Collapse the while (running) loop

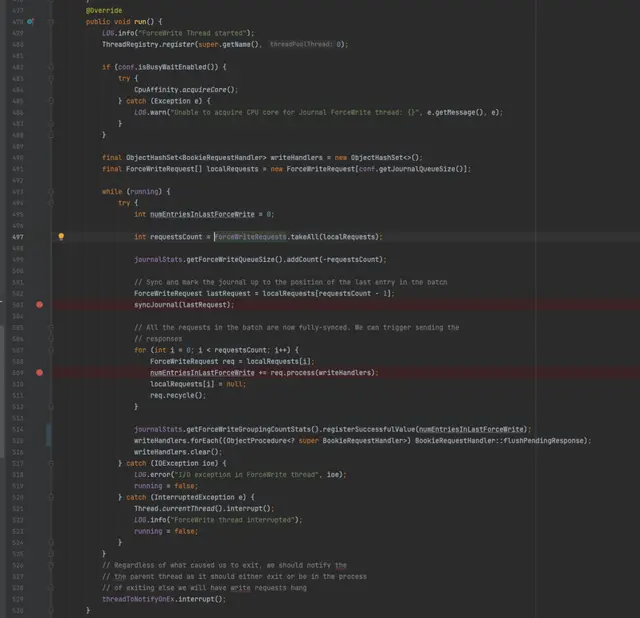[51, 191]
